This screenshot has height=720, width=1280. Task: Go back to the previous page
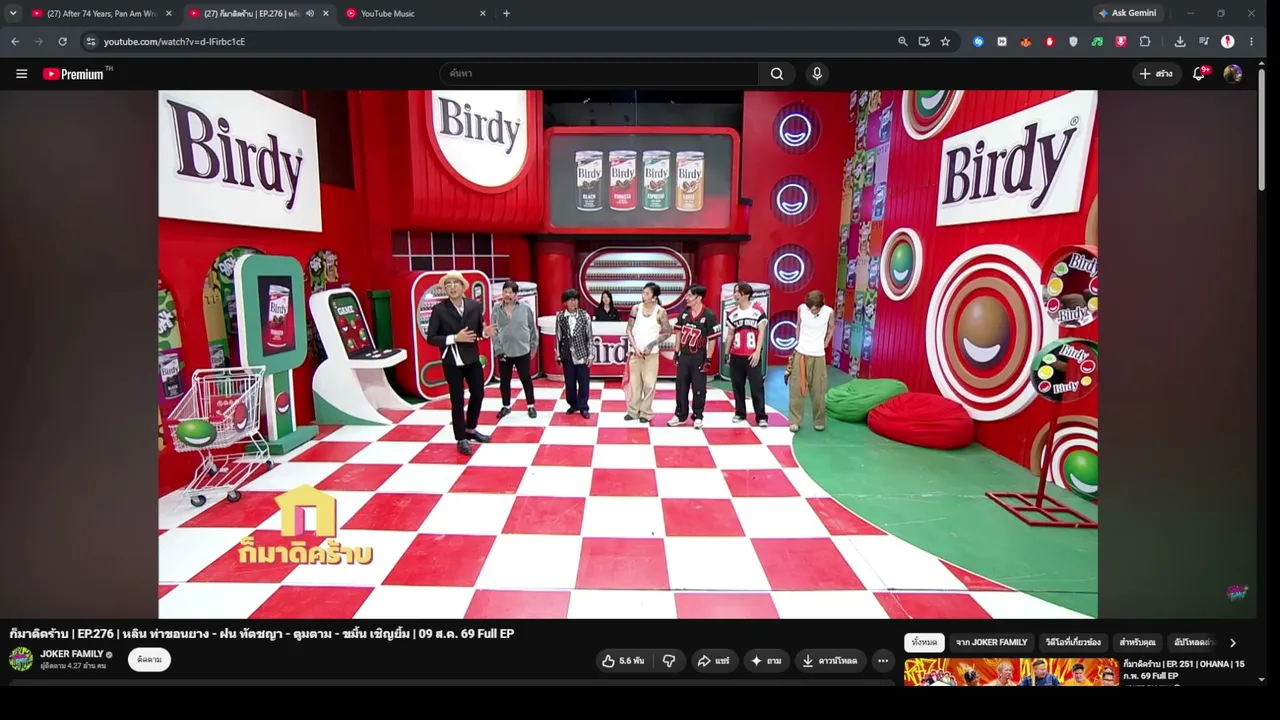15,42
